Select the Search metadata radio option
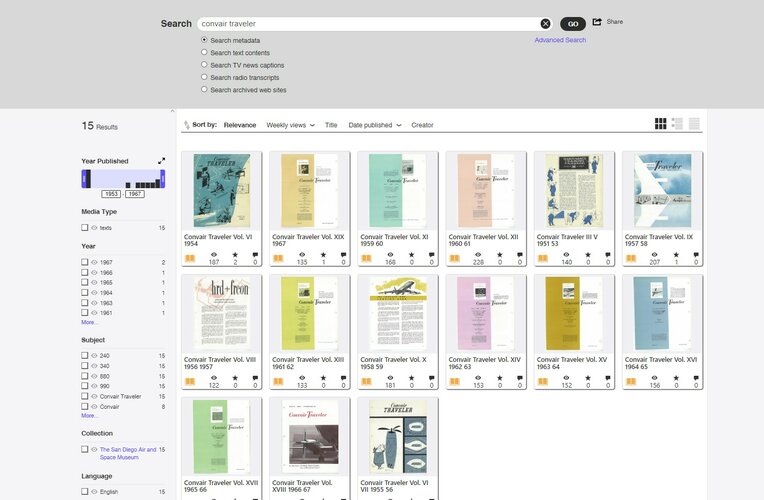The width and height of the screenshot is (764, 500). [x=204, y=39]
